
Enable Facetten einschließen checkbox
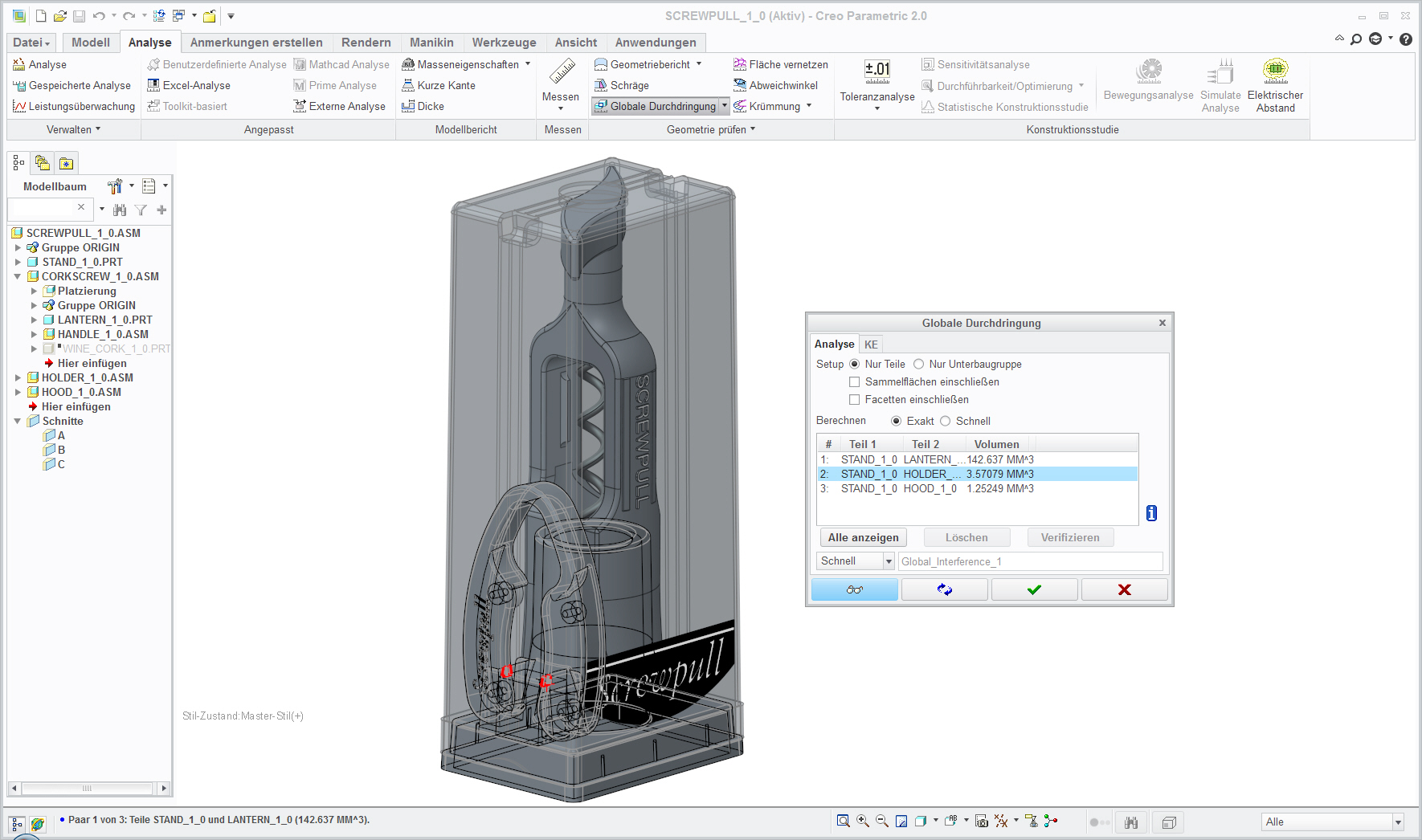(855, 399)
